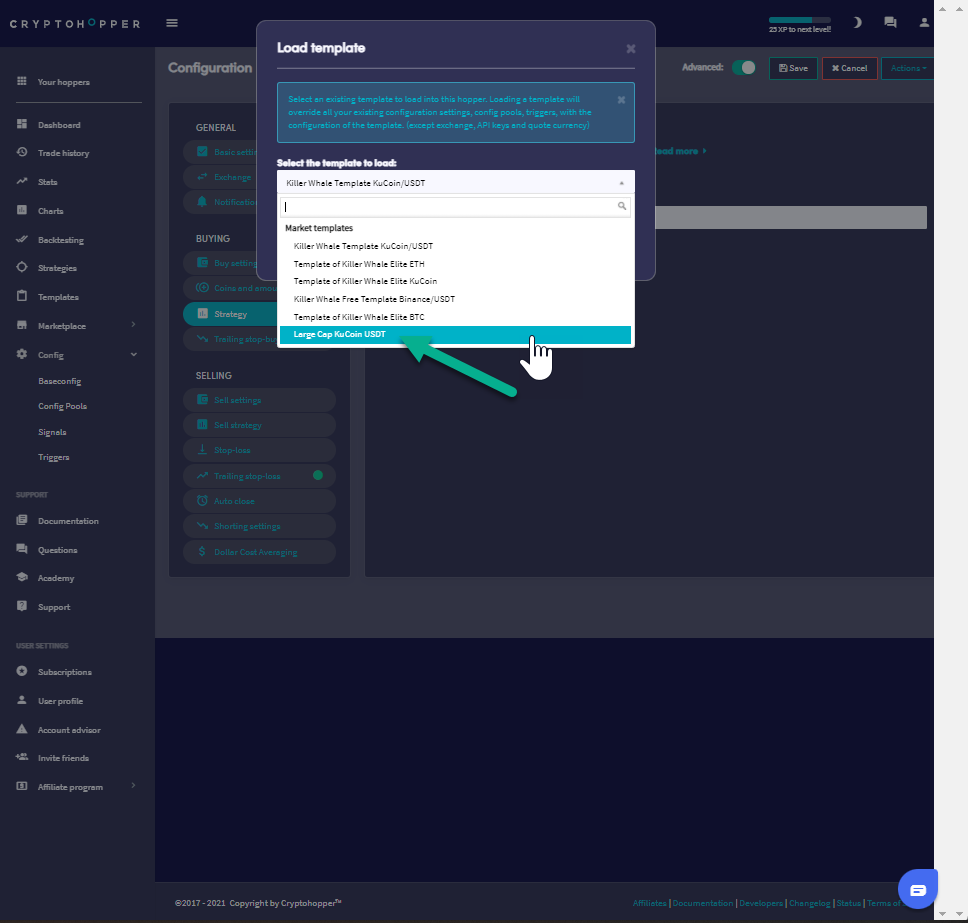The height and width of the screenshot is (923, 968).
Task: Toggle the Advanced switch off
Action: 743,68
